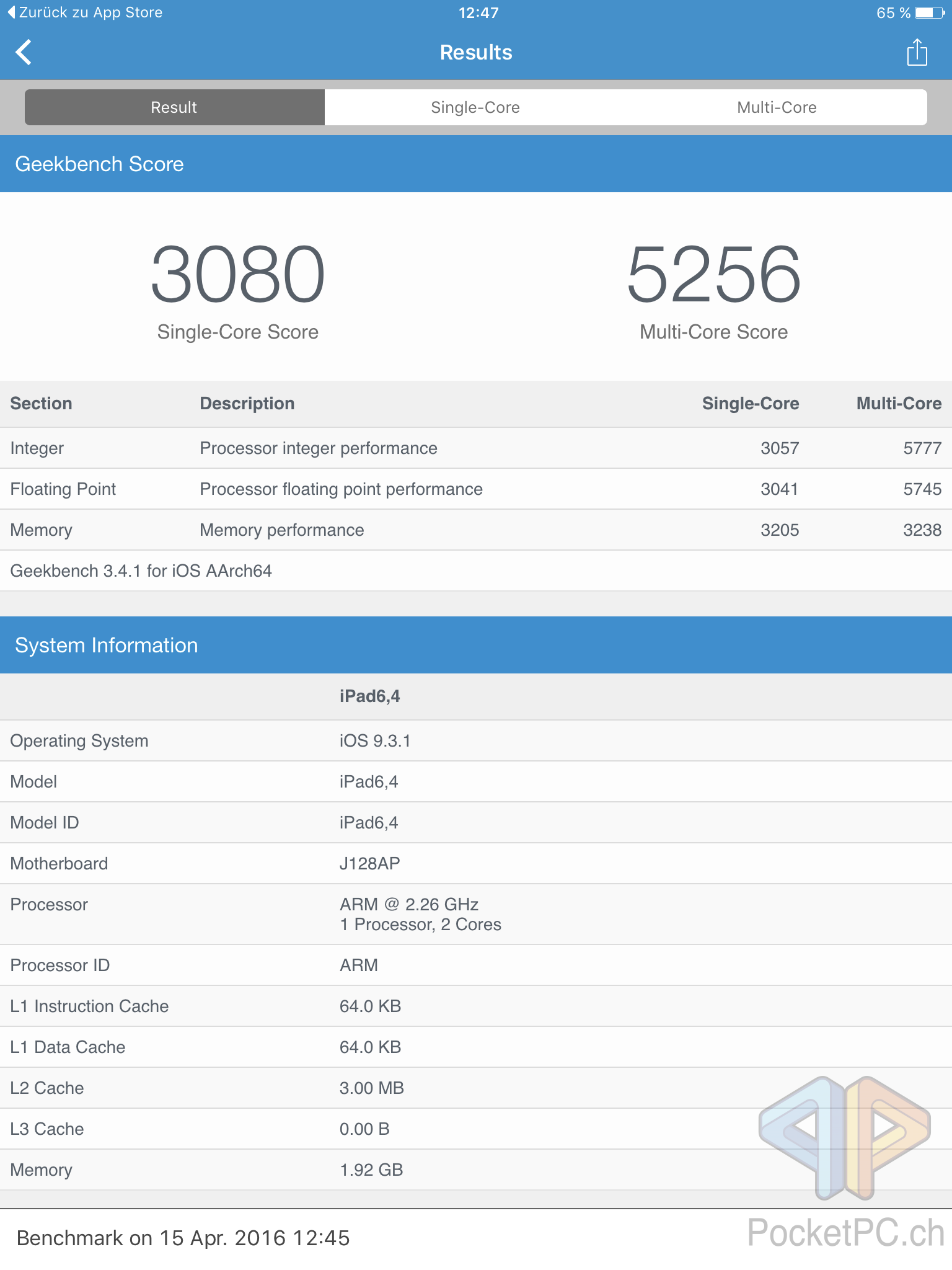Screen dimensions: 952x1270
Task: Tap the status bar clock showing 12:47
Action: pyautogui.click(x=478, y=12)
